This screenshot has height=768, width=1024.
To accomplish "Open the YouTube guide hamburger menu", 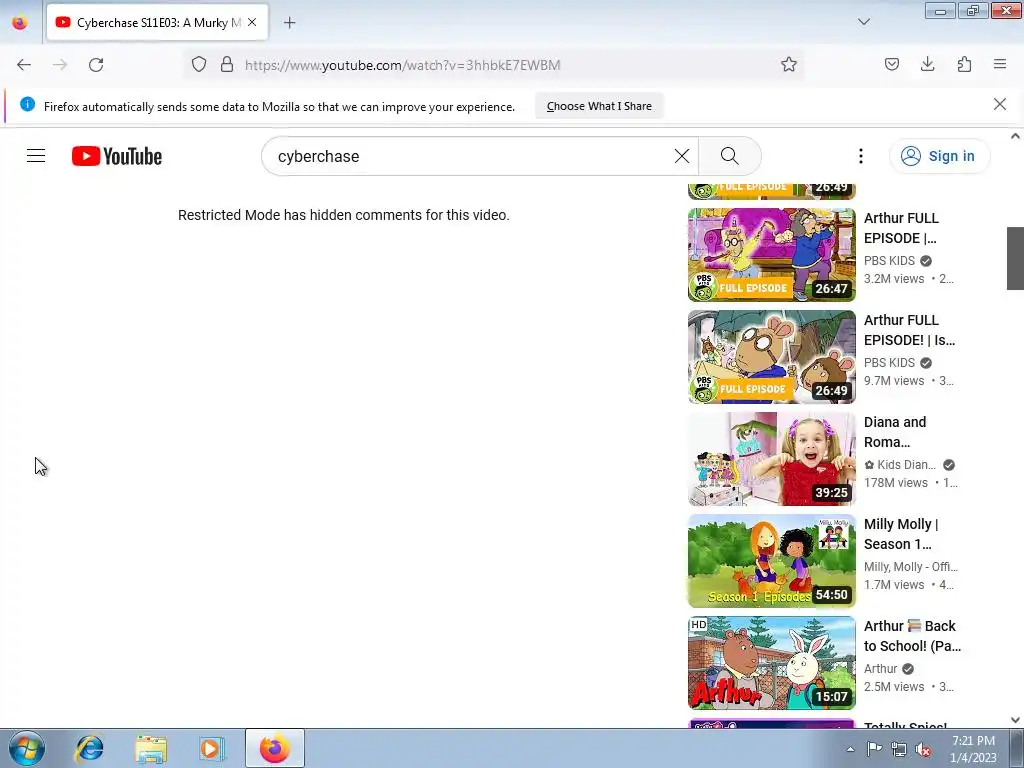I will [36, 156].
